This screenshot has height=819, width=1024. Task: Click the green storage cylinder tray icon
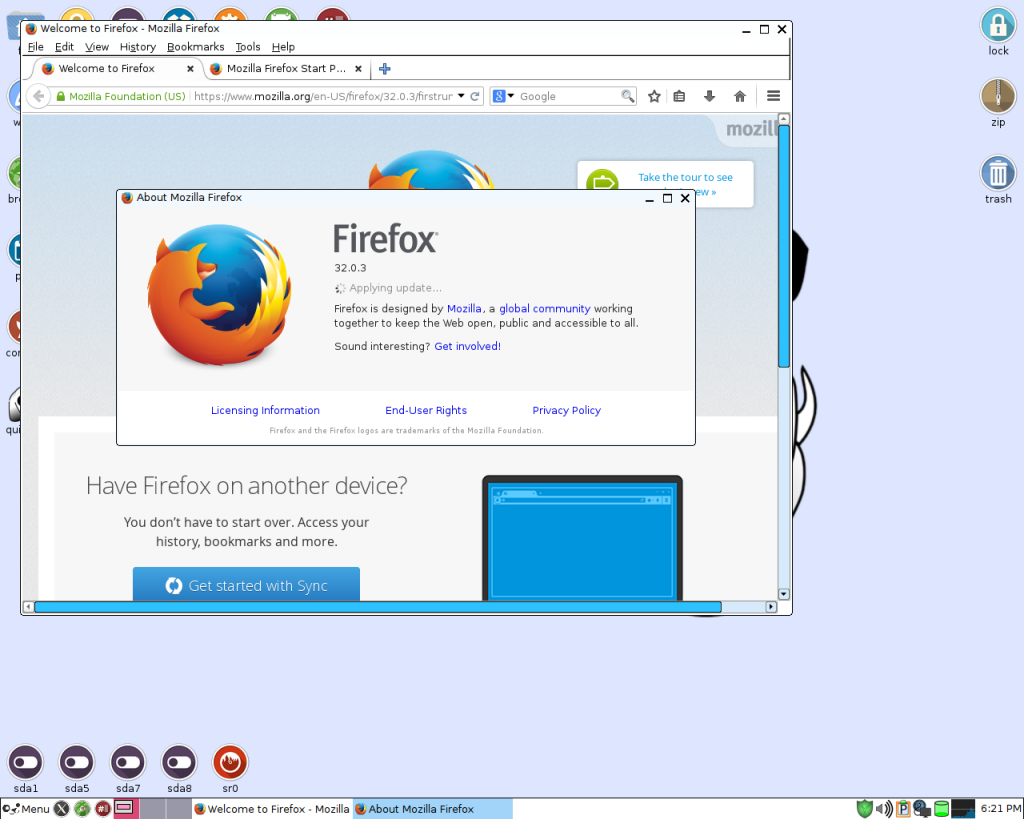pyautogui.click(x=941, y=809)
